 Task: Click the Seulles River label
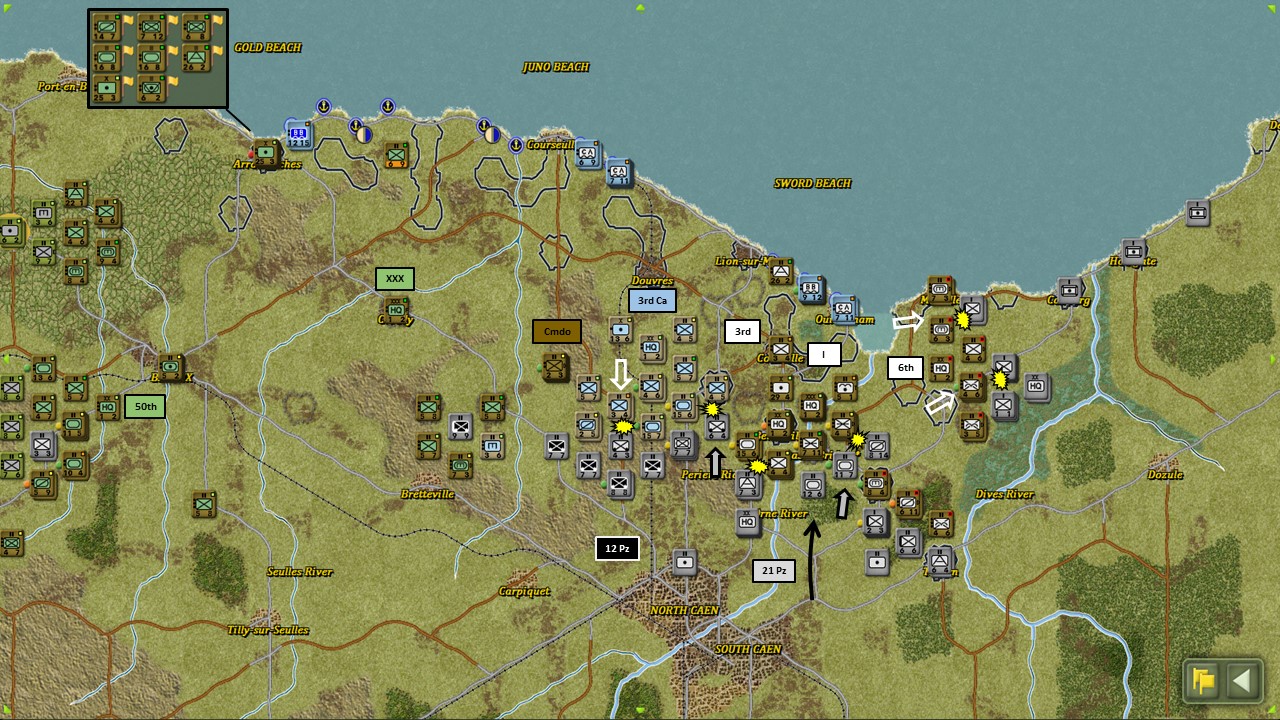300,572
